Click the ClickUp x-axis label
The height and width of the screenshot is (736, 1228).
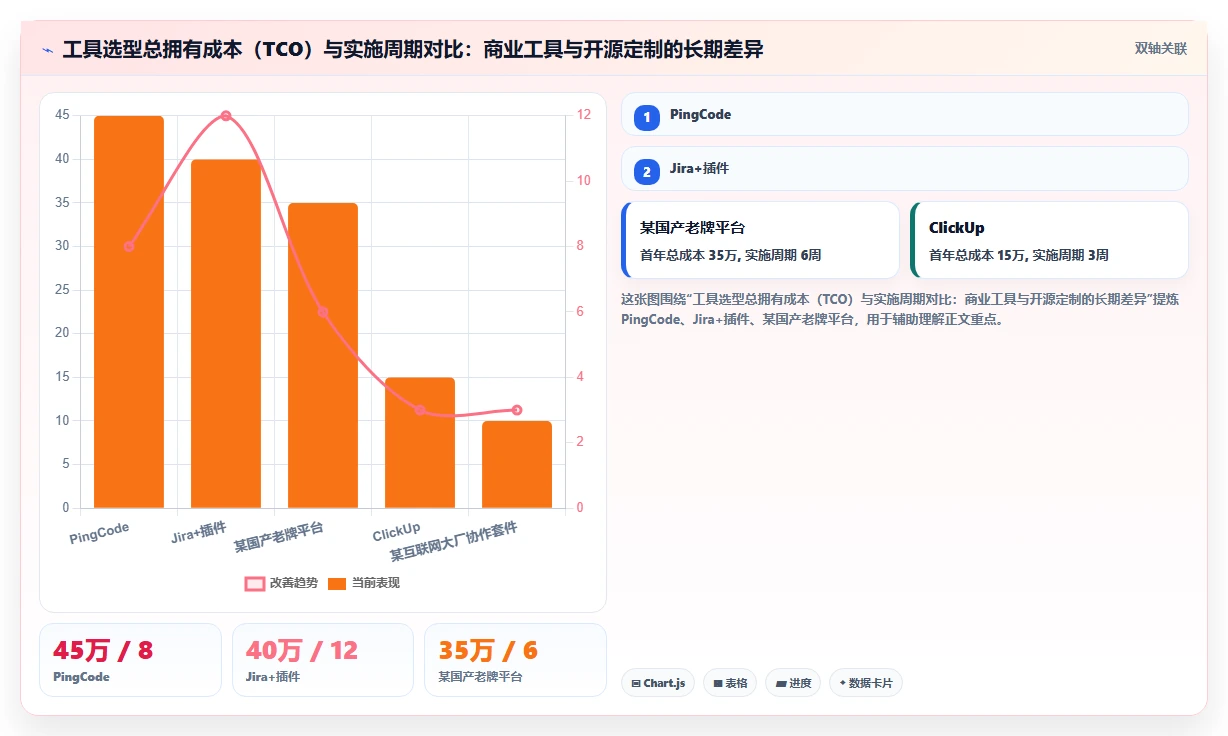(397, 531)
